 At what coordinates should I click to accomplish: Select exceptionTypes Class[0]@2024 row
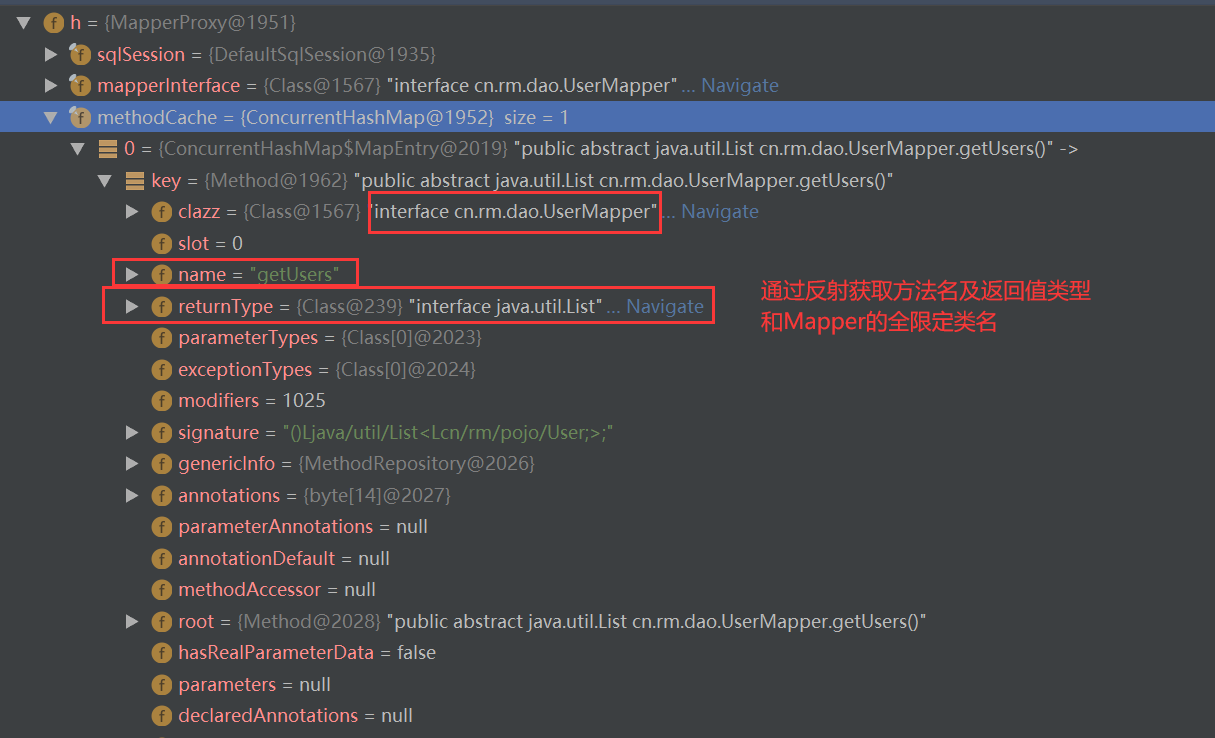[x=607, y=369]
